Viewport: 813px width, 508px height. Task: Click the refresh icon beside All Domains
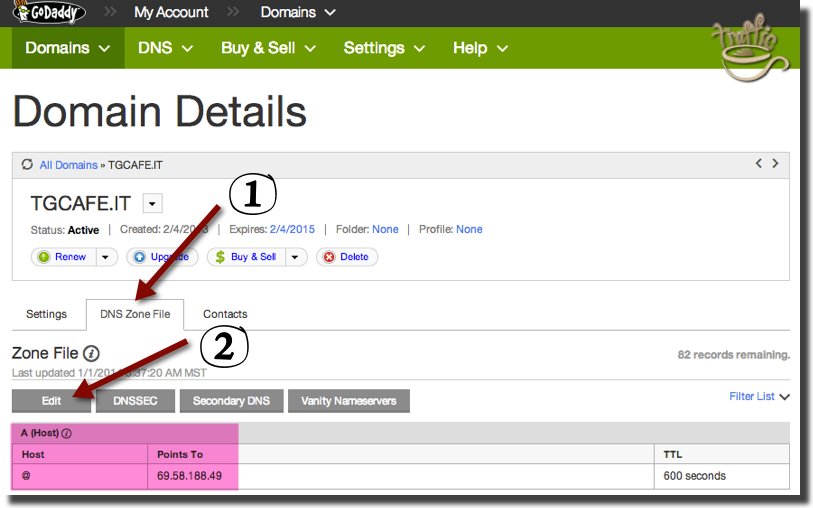[x=26, y=165]
